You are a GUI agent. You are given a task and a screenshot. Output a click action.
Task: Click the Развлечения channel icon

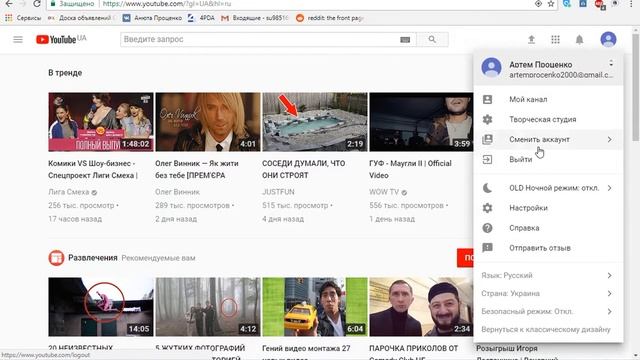(56, 258)
